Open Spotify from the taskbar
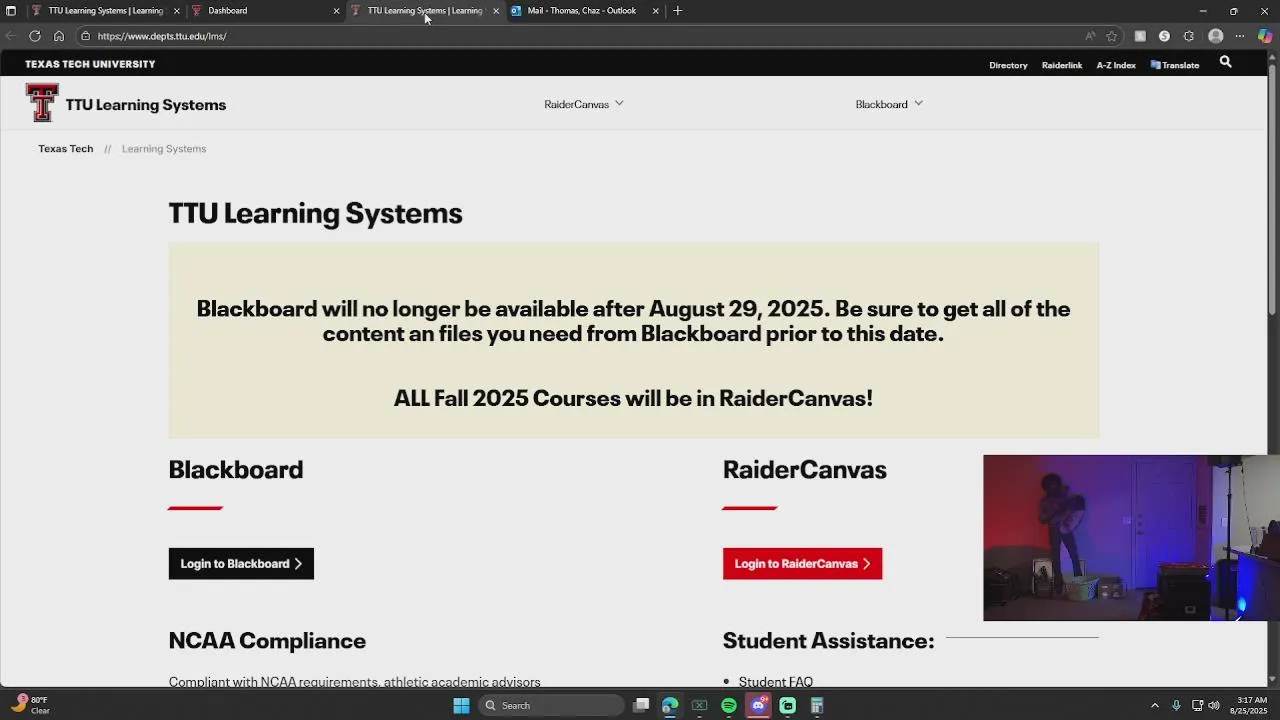 tap(729, 706)
